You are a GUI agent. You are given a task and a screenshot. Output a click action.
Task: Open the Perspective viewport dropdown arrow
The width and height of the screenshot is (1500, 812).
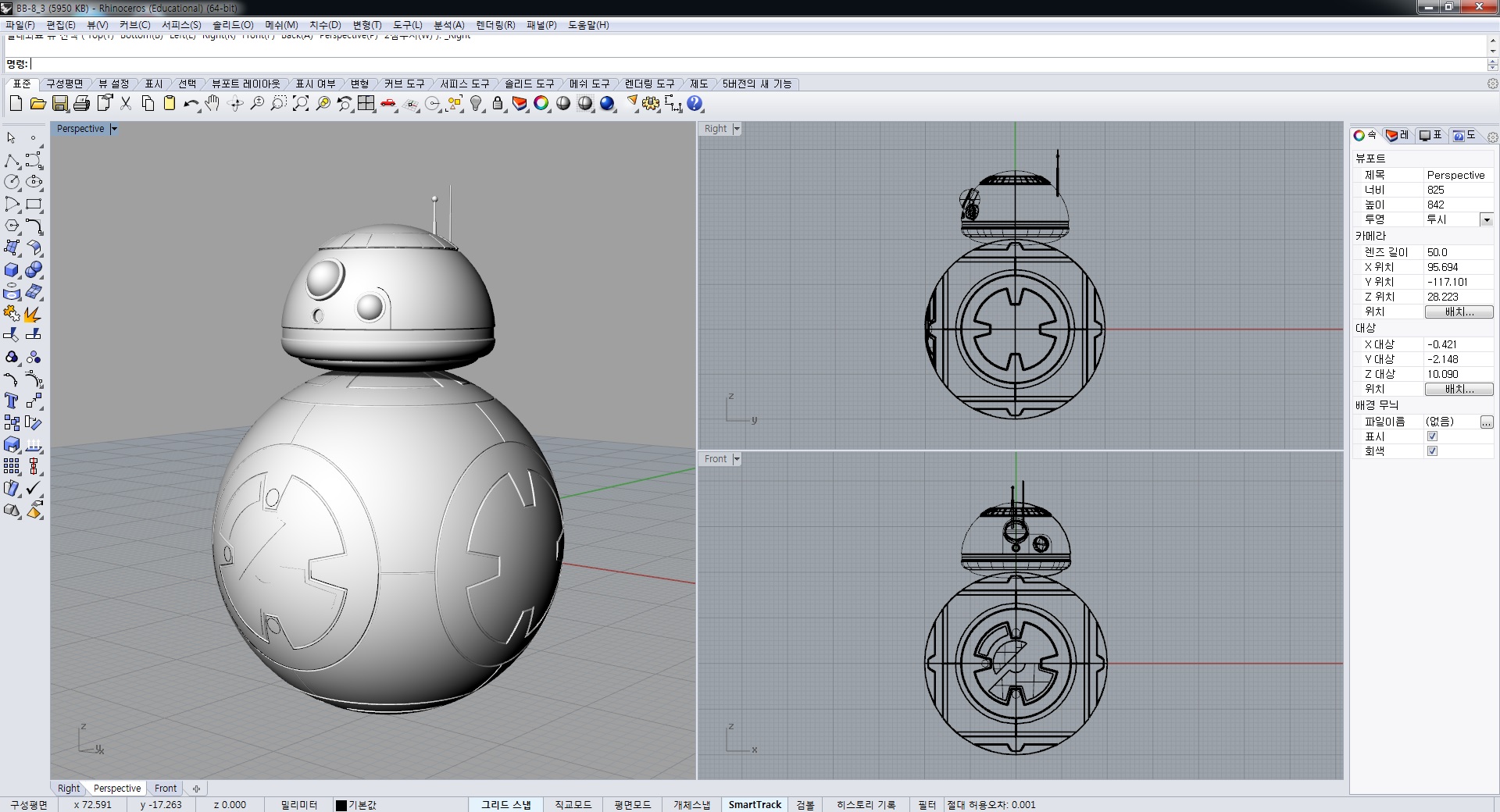[113, 129]
